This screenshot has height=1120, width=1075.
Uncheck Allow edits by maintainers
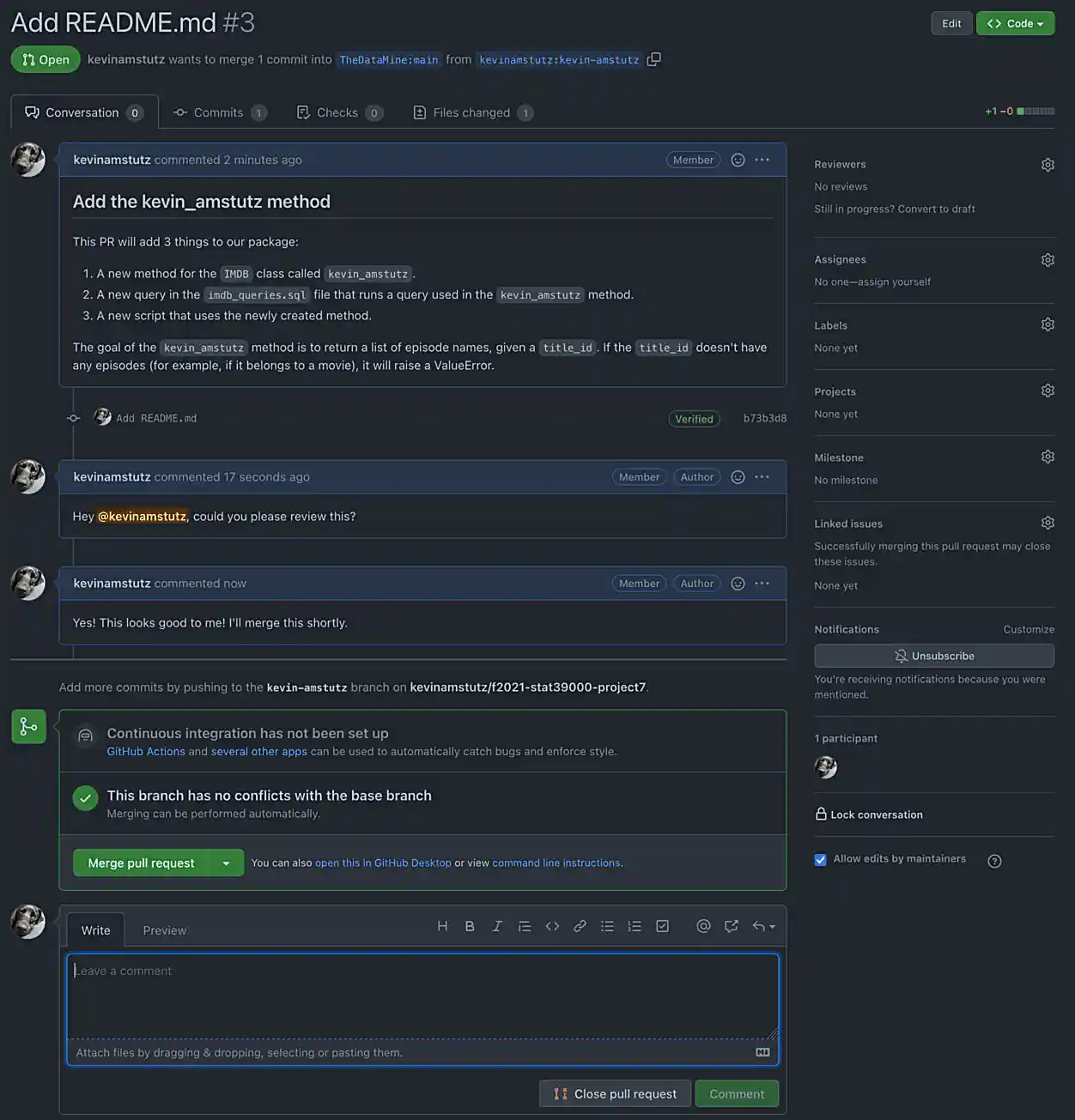pos(821,859)
